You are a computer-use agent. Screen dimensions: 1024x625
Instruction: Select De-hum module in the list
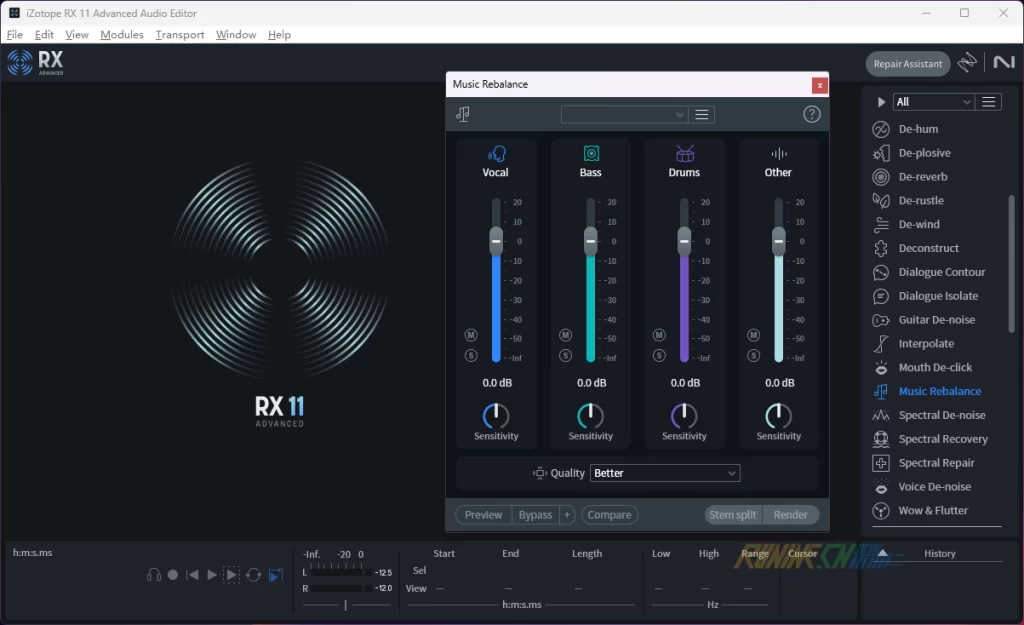click(917, 129)
